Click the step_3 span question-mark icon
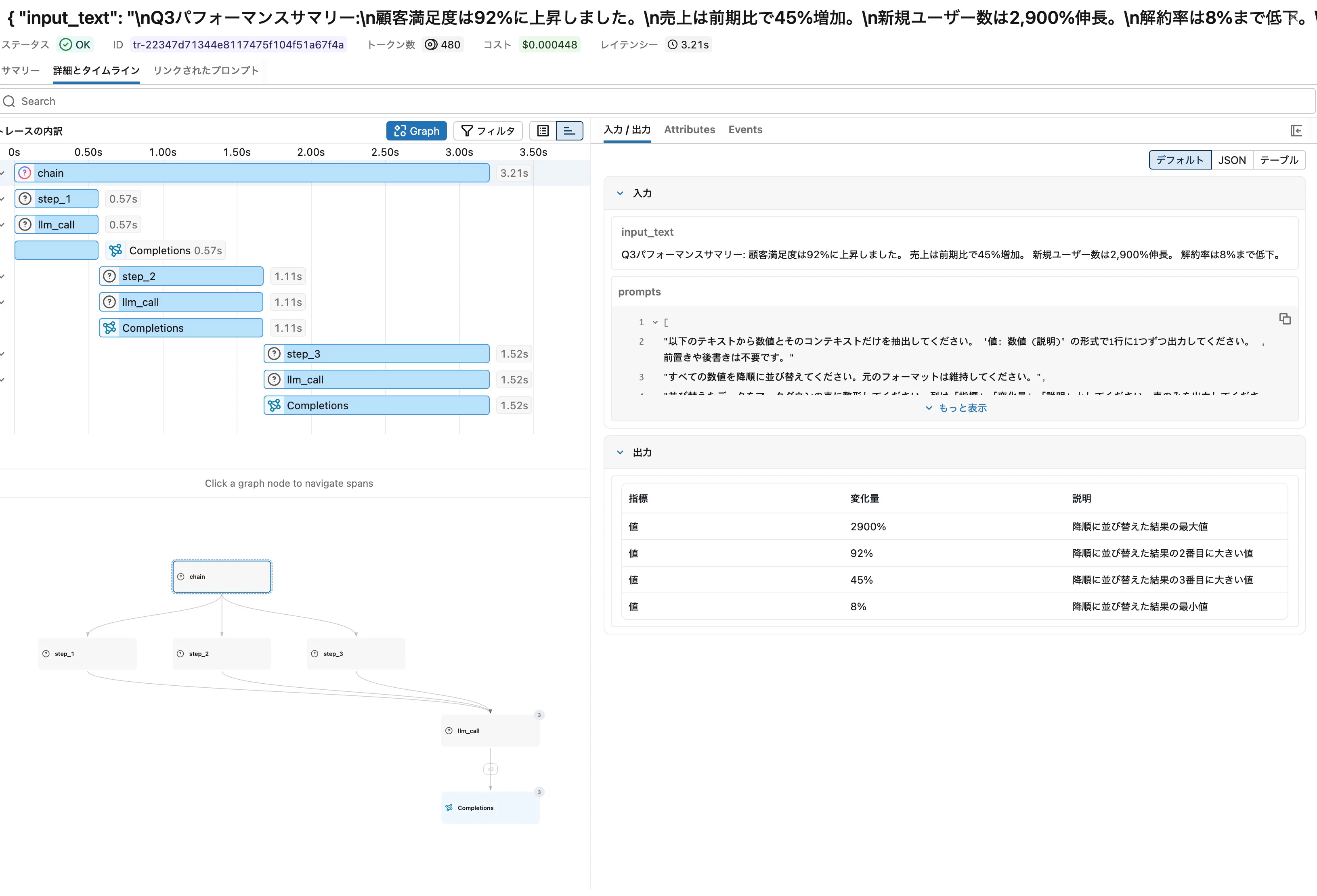 [x=274, y=354]
